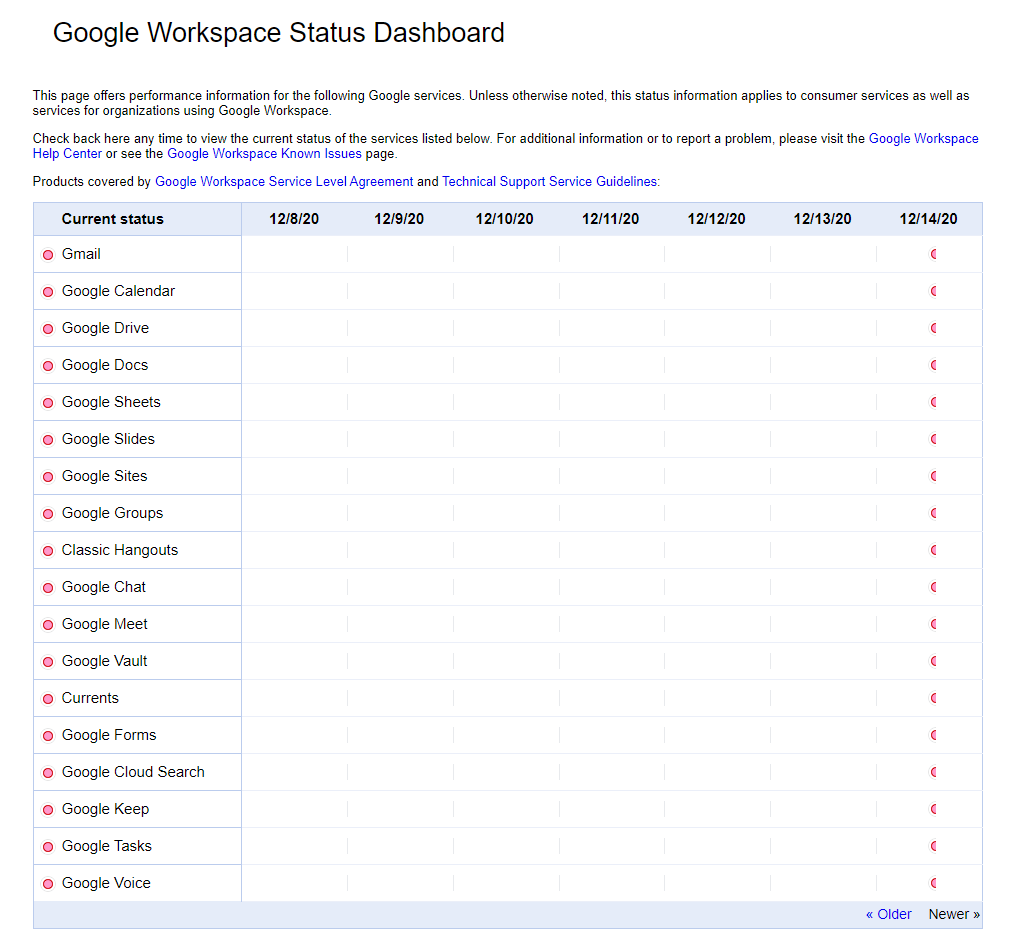The image size is (1020, 947).
Task: Open the 12/14/20 outage marker for Google Groups
Action: pyautogui.click(x=933, y=513)
